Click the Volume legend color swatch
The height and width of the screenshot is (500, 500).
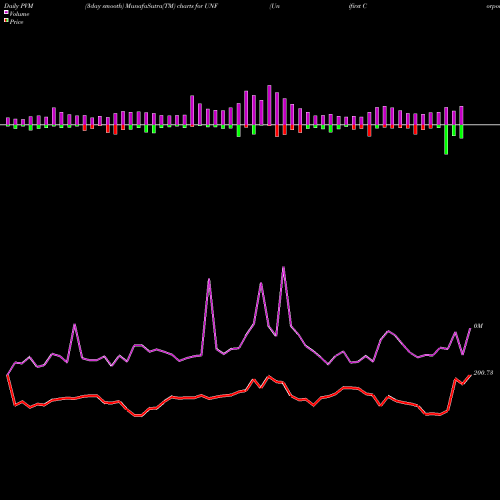point(6,12)
